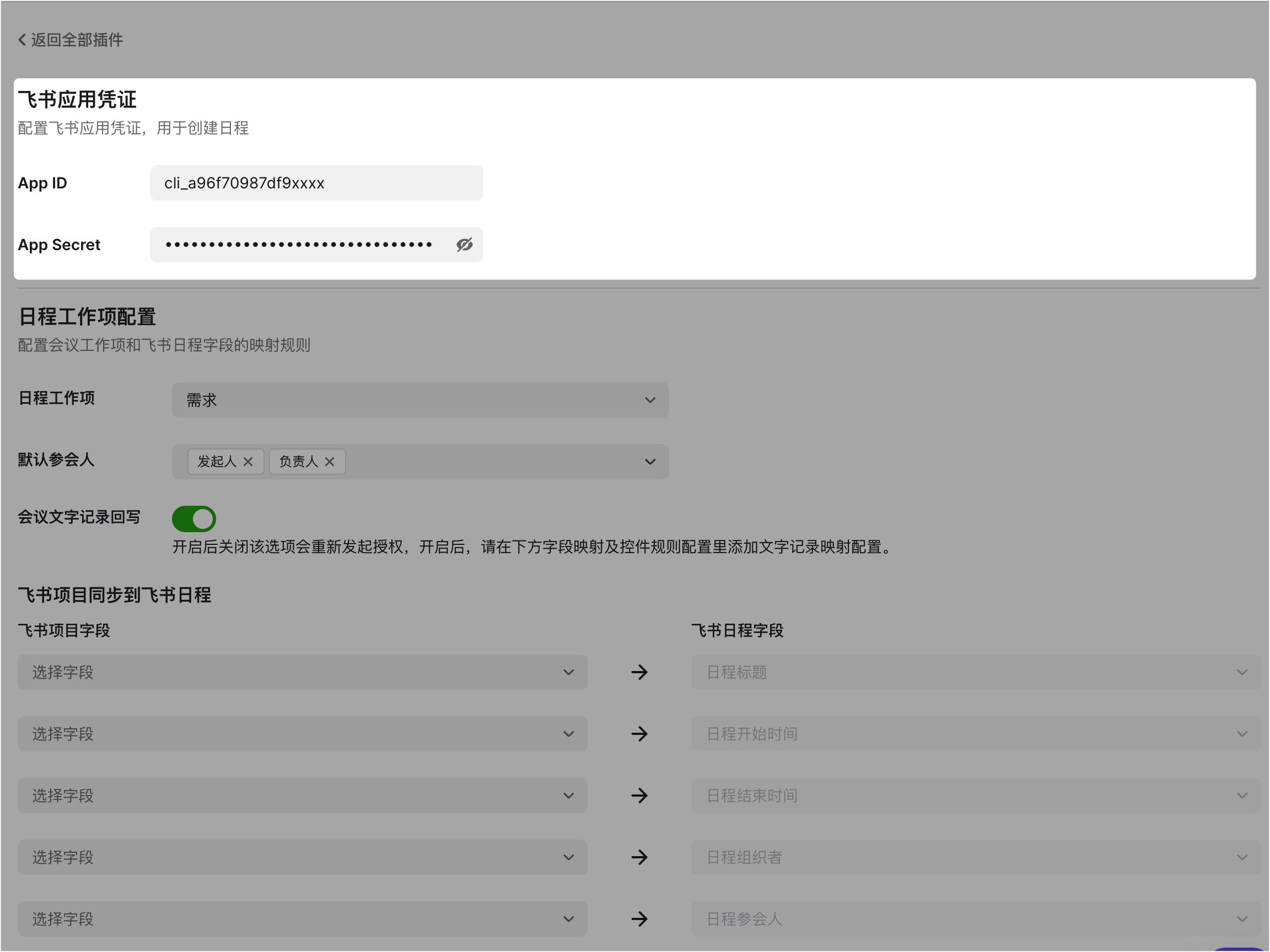Click the 飞书项目同步到飞书日程 heading
This screenshot has width=1270, height=952.
click(115, 595)
